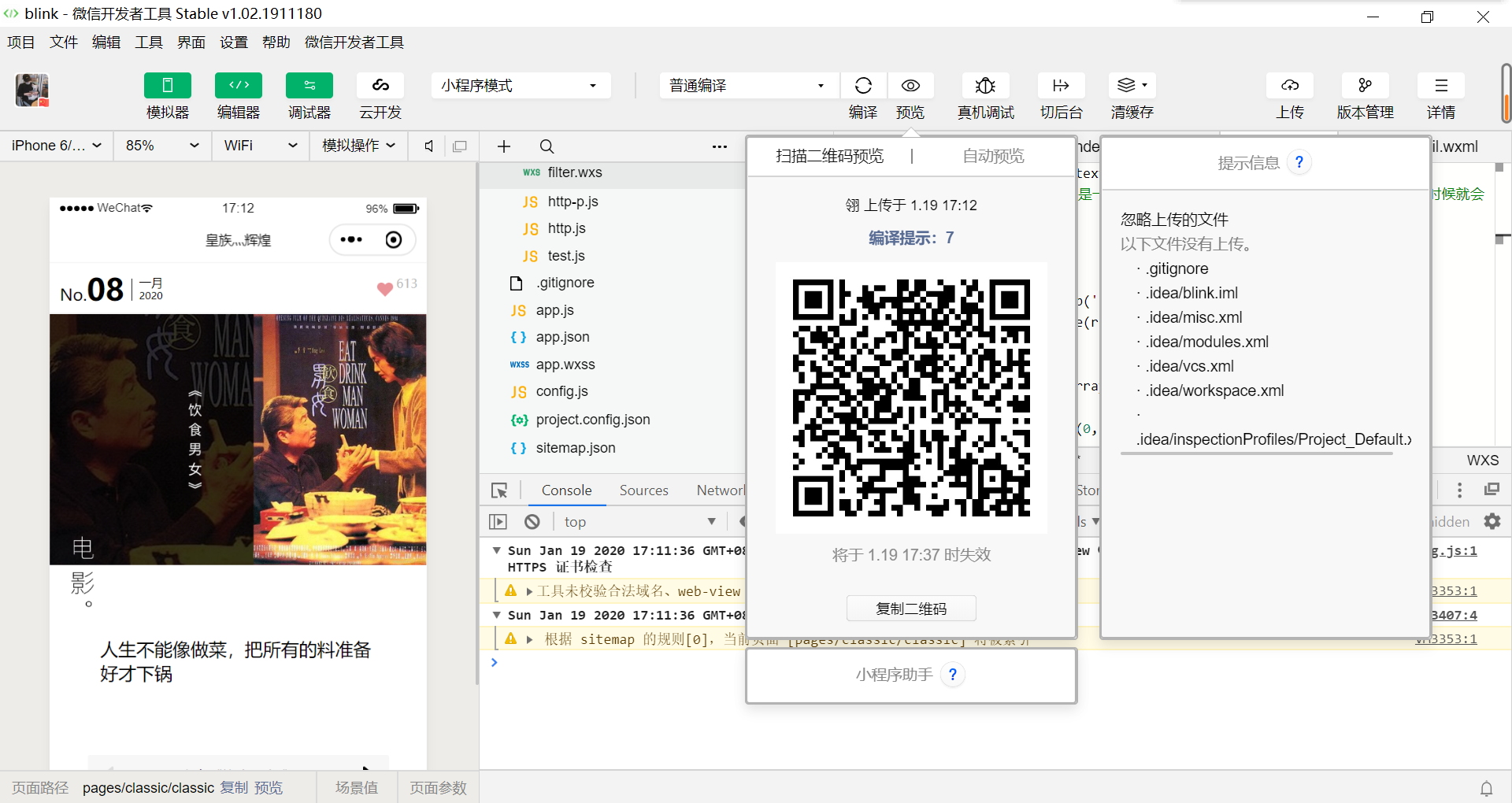Click 提示信息 help question icon
The image size is (1512, 803).
tap(1299, 162)
